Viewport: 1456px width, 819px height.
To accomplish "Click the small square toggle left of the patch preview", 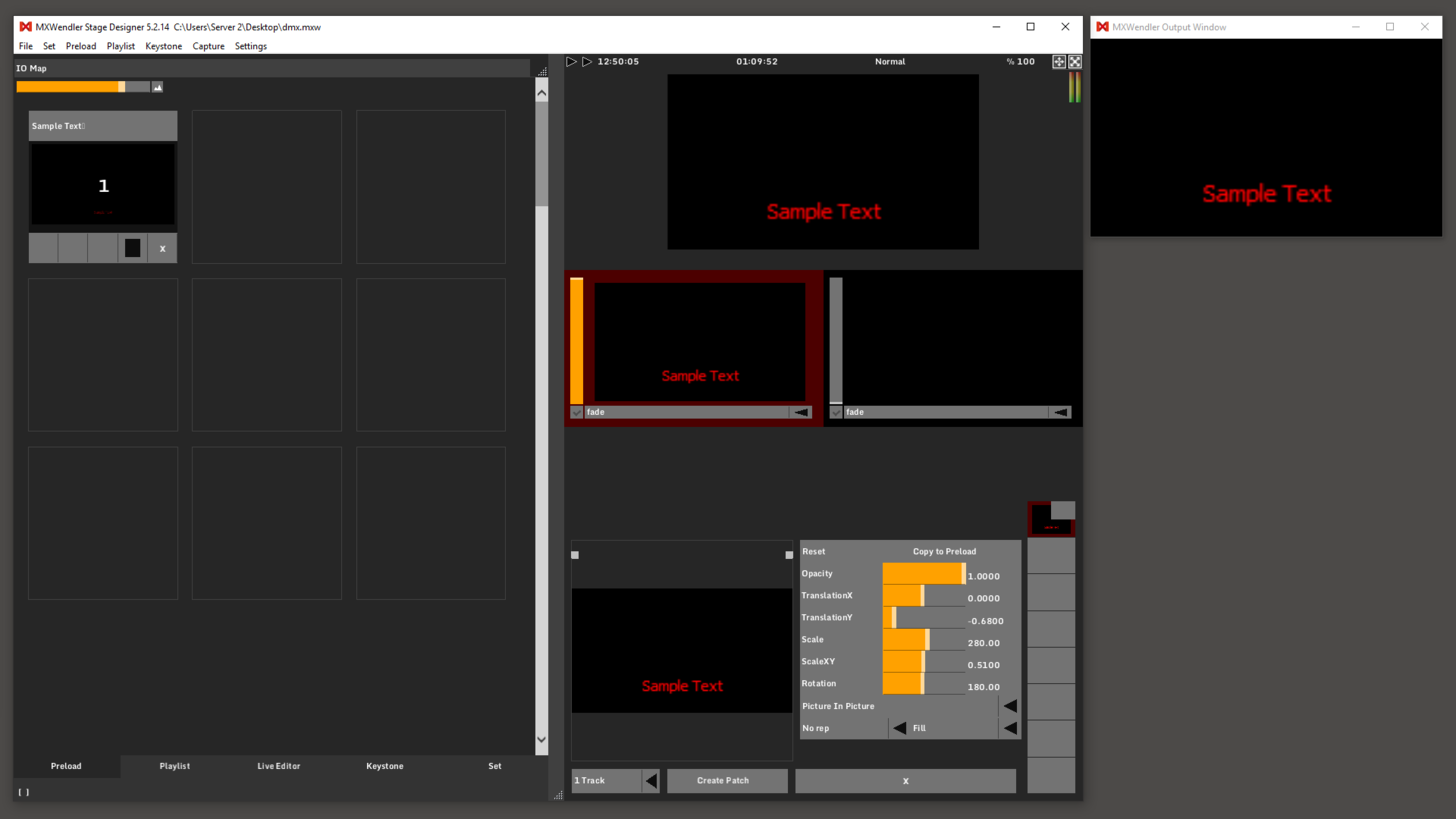I will pyautogui.click(x=574, y=554).
